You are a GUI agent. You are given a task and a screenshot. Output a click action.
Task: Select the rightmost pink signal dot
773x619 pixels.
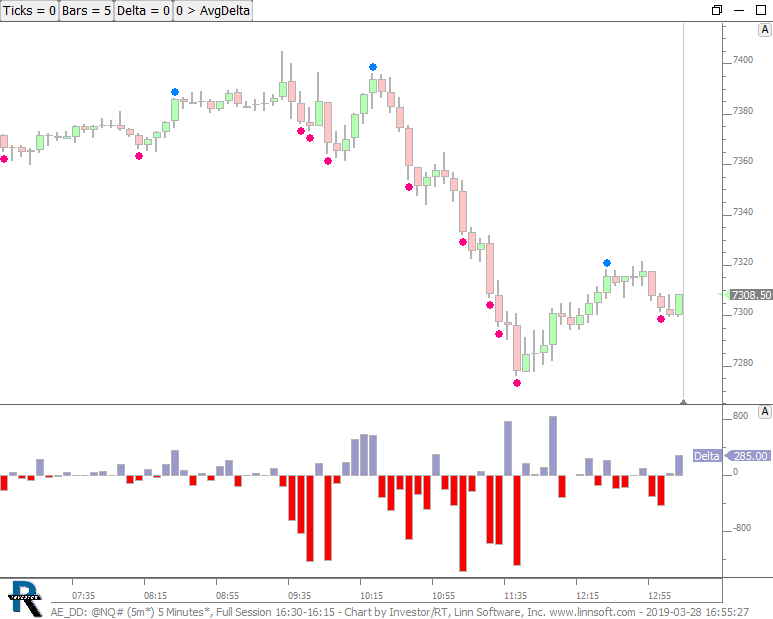(x=661, y=319)
